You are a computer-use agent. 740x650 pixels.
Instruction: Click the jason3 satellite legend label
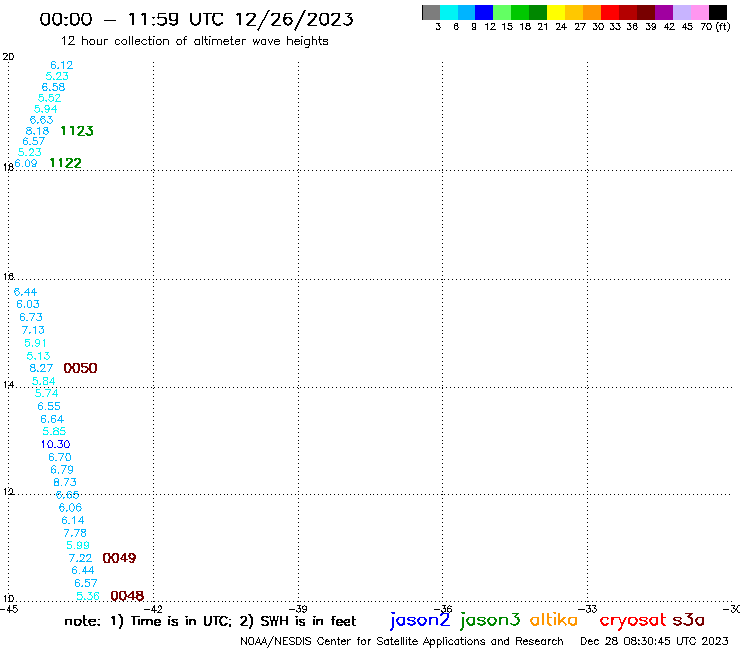click(x=490, y=620)
